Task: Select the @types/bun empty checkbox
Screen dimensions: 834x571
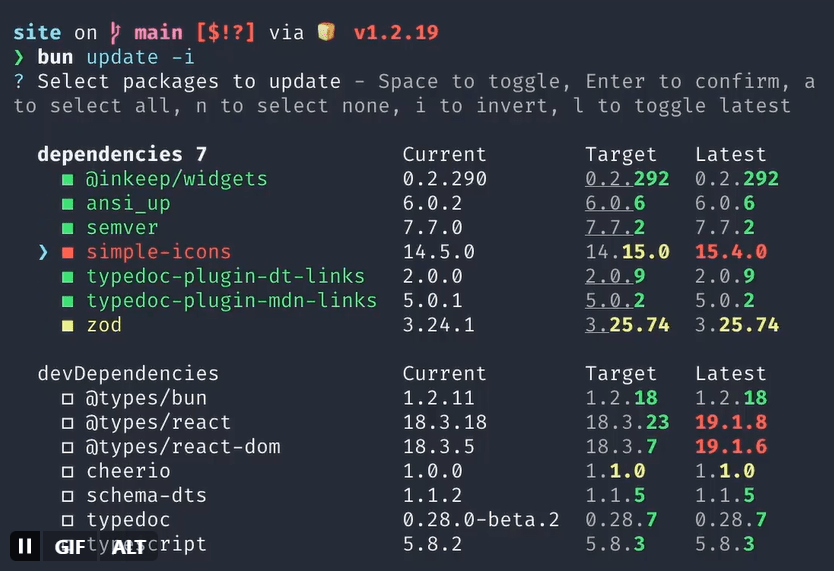Action: click(x=68, y=398)
